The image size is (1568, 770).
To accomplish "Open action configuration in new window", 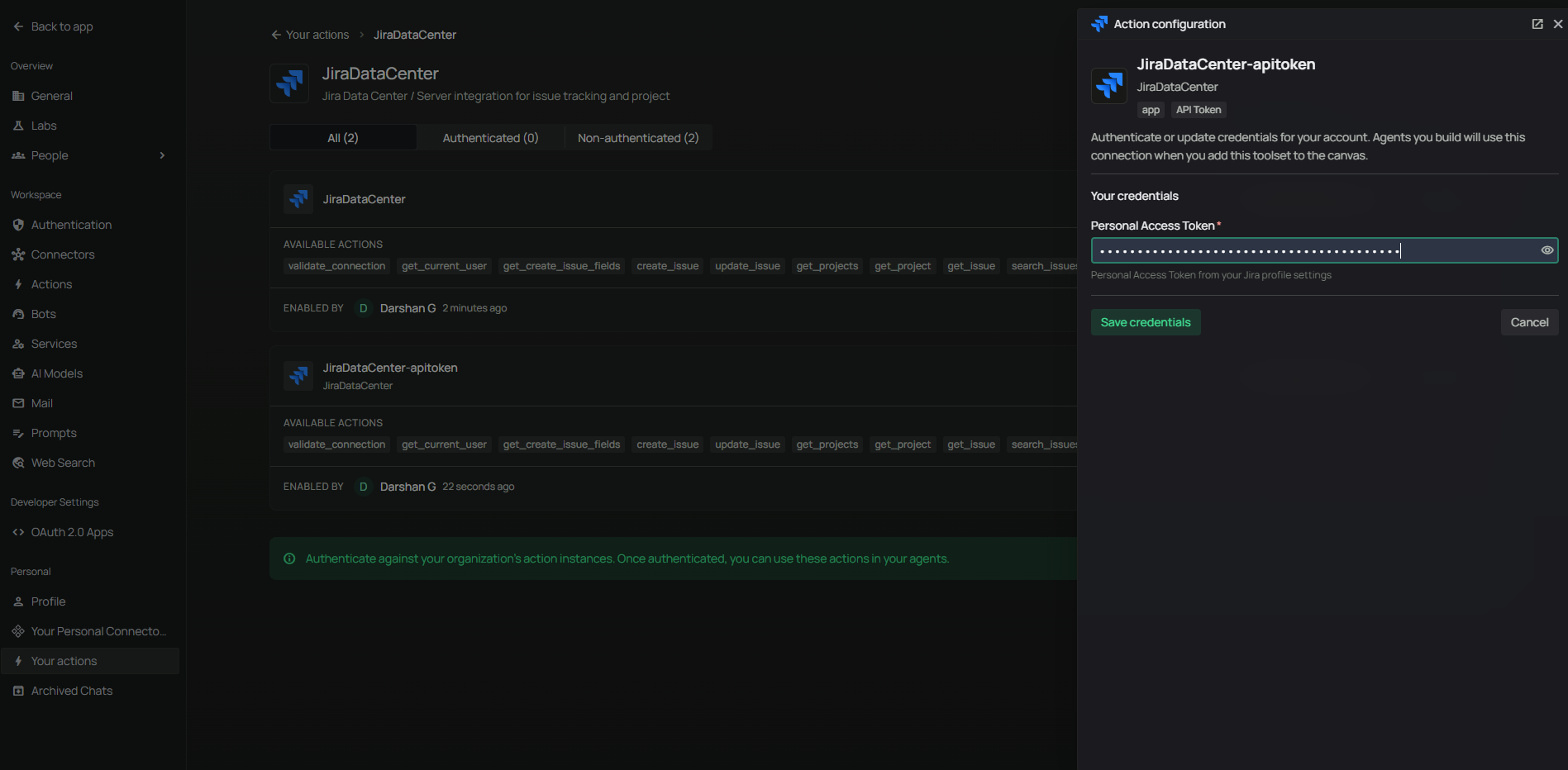I will (x=1537, y=24).
